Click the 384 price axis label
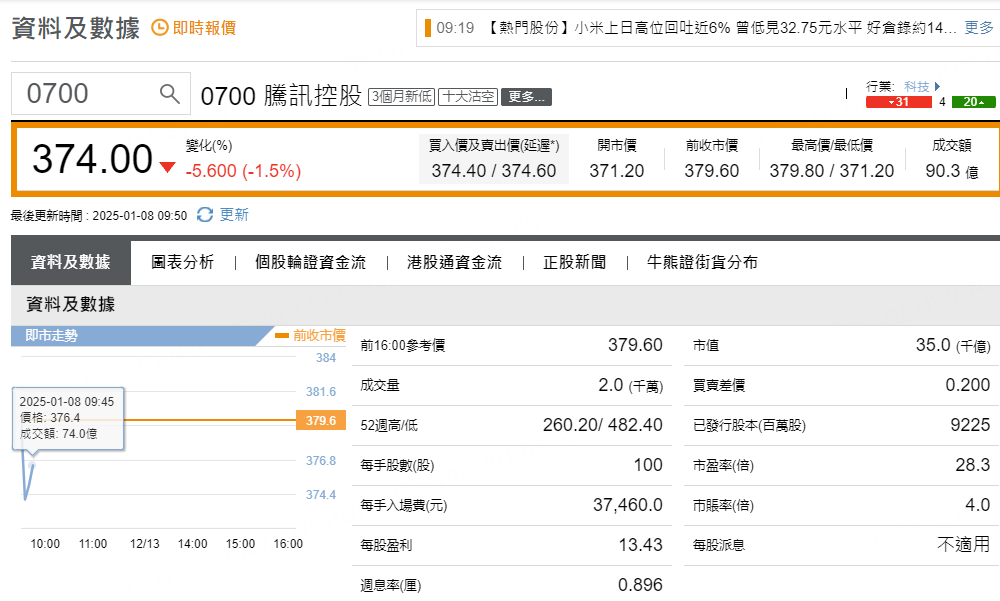The image size is (1000, 601). pos(326,358)
